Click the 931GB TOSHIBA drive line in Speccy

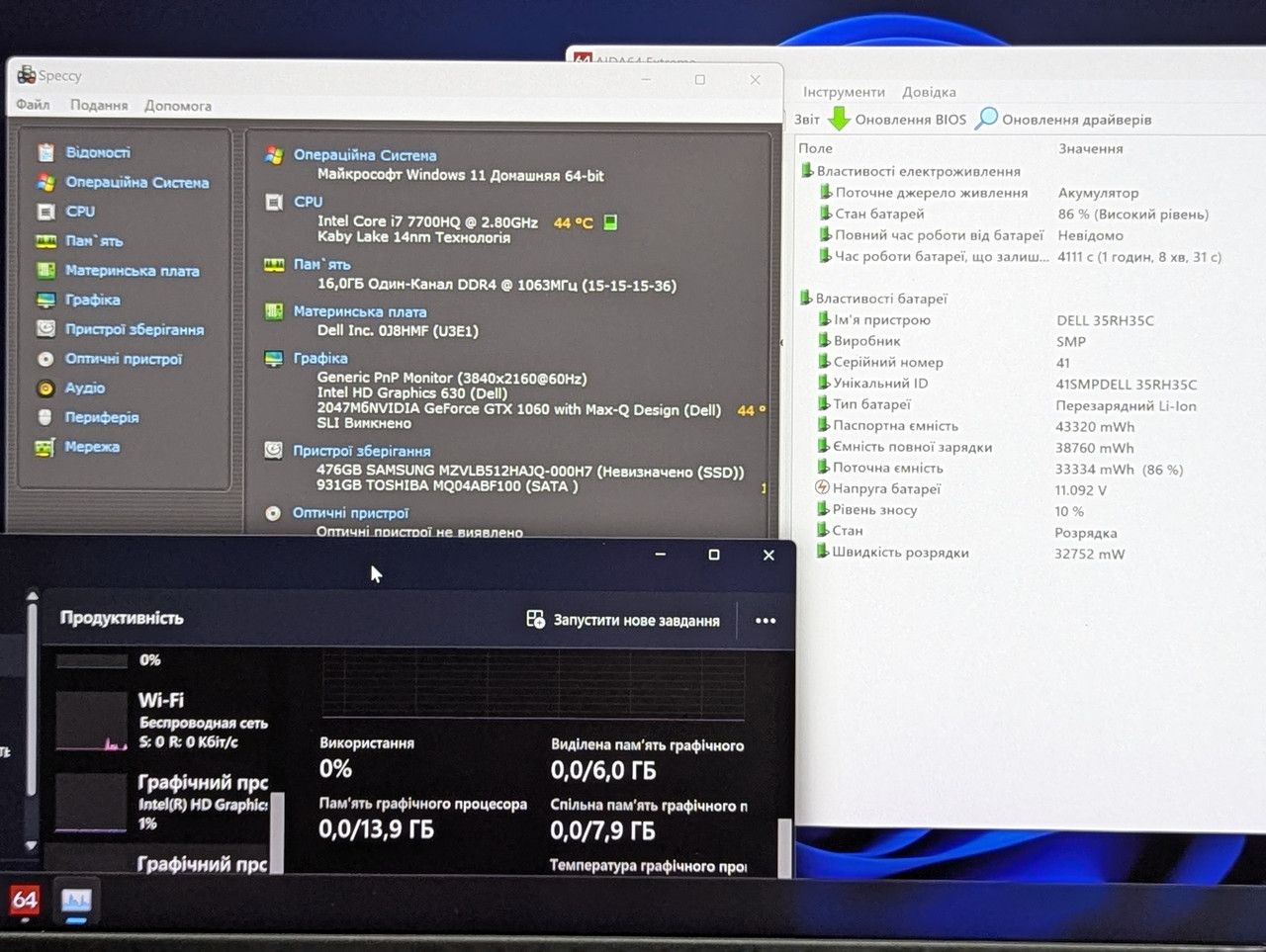447,486
